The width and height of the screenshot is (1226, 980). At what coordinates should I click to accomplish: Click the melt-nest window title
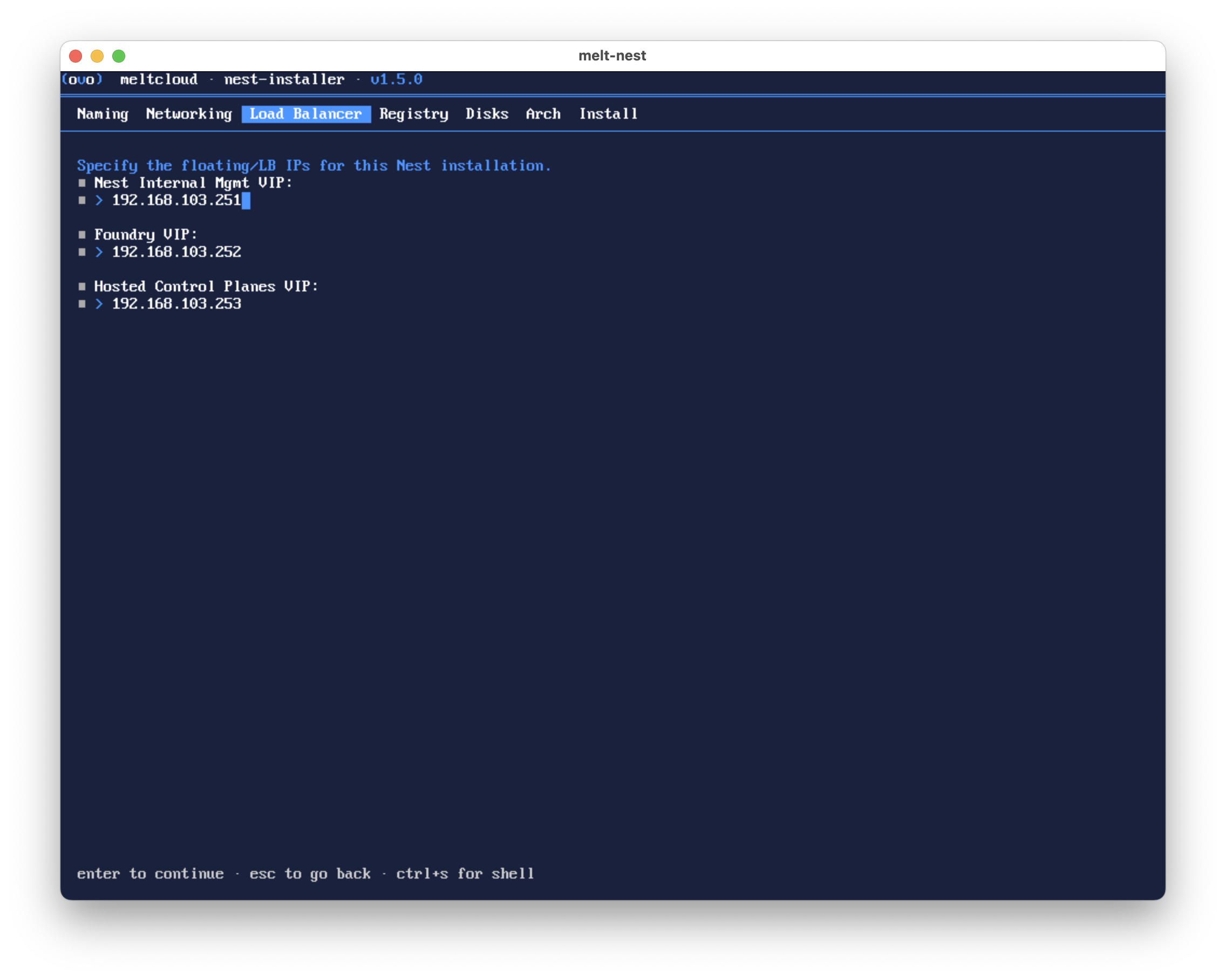click(x=612, y=56)
